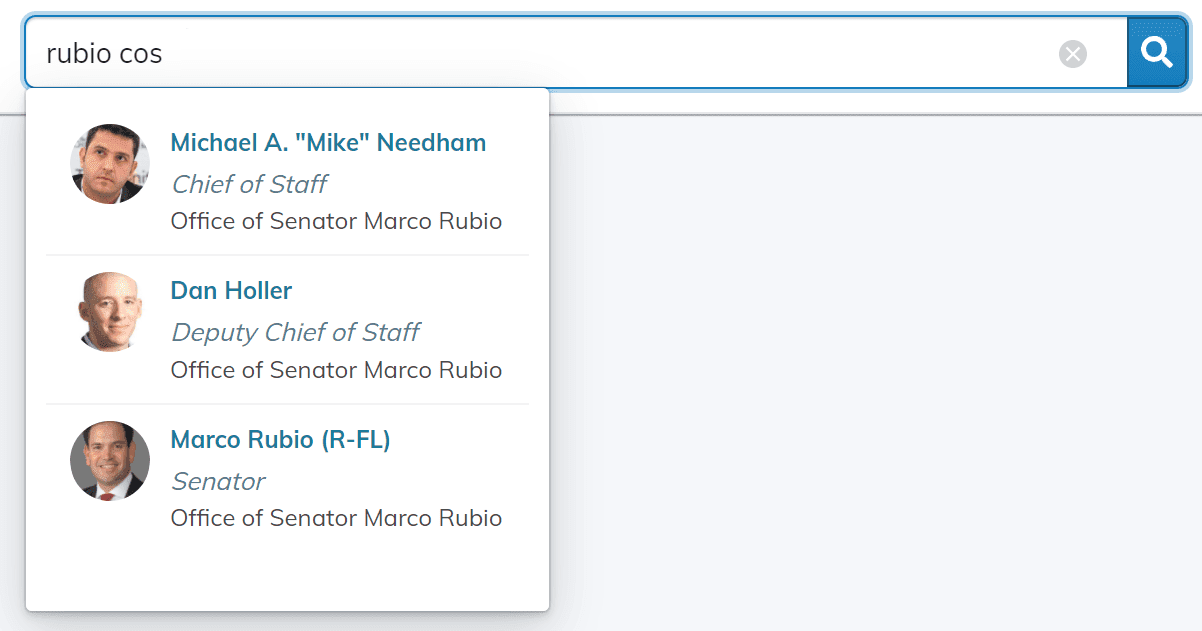Click the empty middle of the search field
1202x631 pixels.
(x=600, y=53)
